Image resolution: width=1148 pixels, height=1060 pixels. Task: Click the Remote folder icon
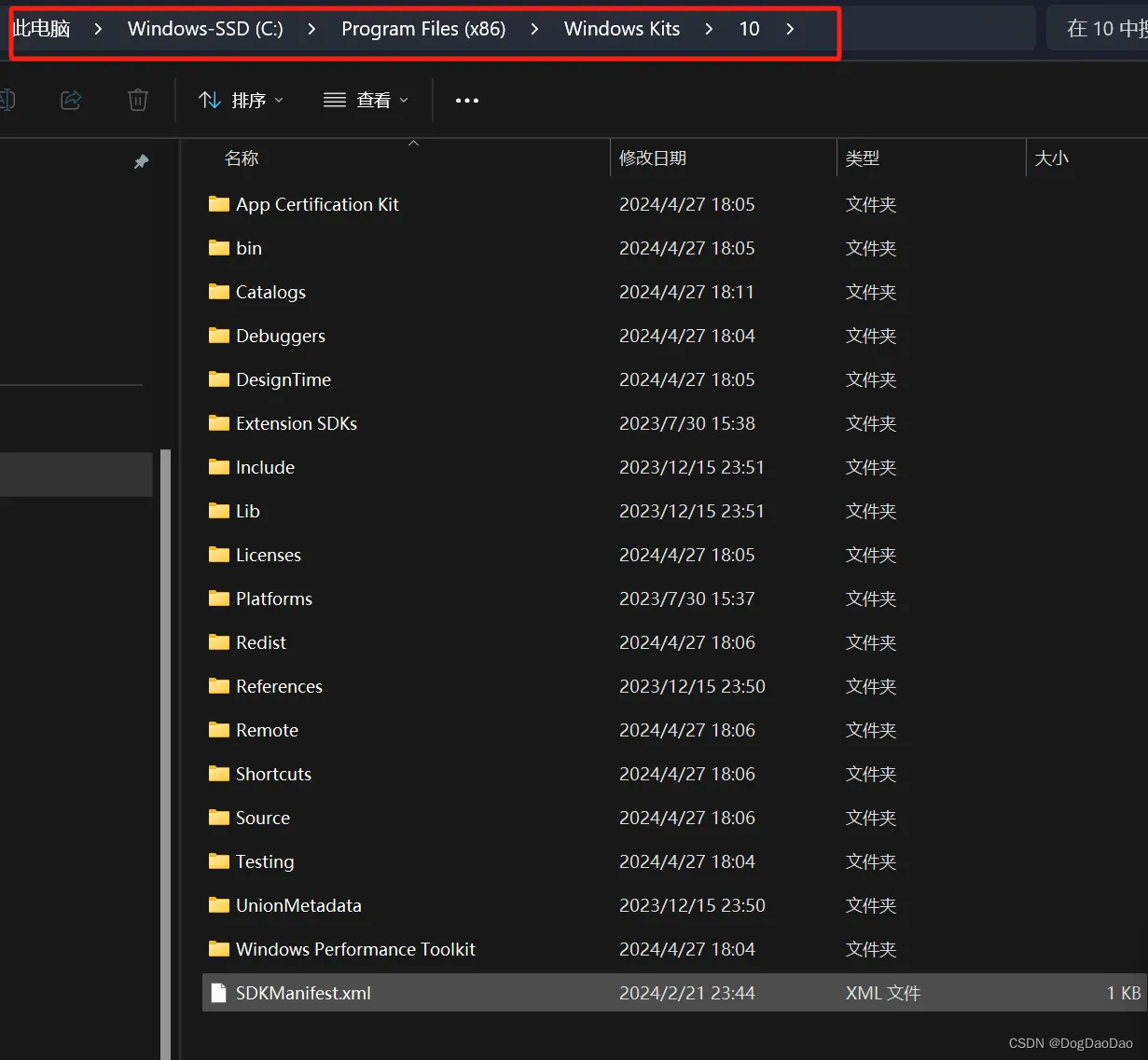(219, 730)
